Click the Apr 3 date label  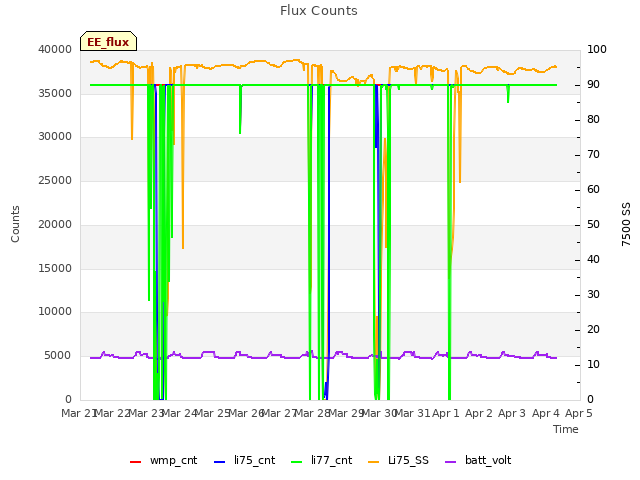coord(512,413)
